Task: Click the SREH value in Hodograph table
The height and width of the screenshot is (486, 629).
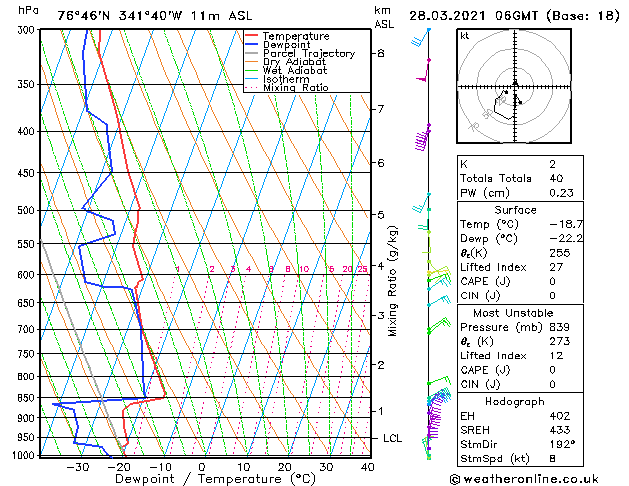Action: (560, 430)
